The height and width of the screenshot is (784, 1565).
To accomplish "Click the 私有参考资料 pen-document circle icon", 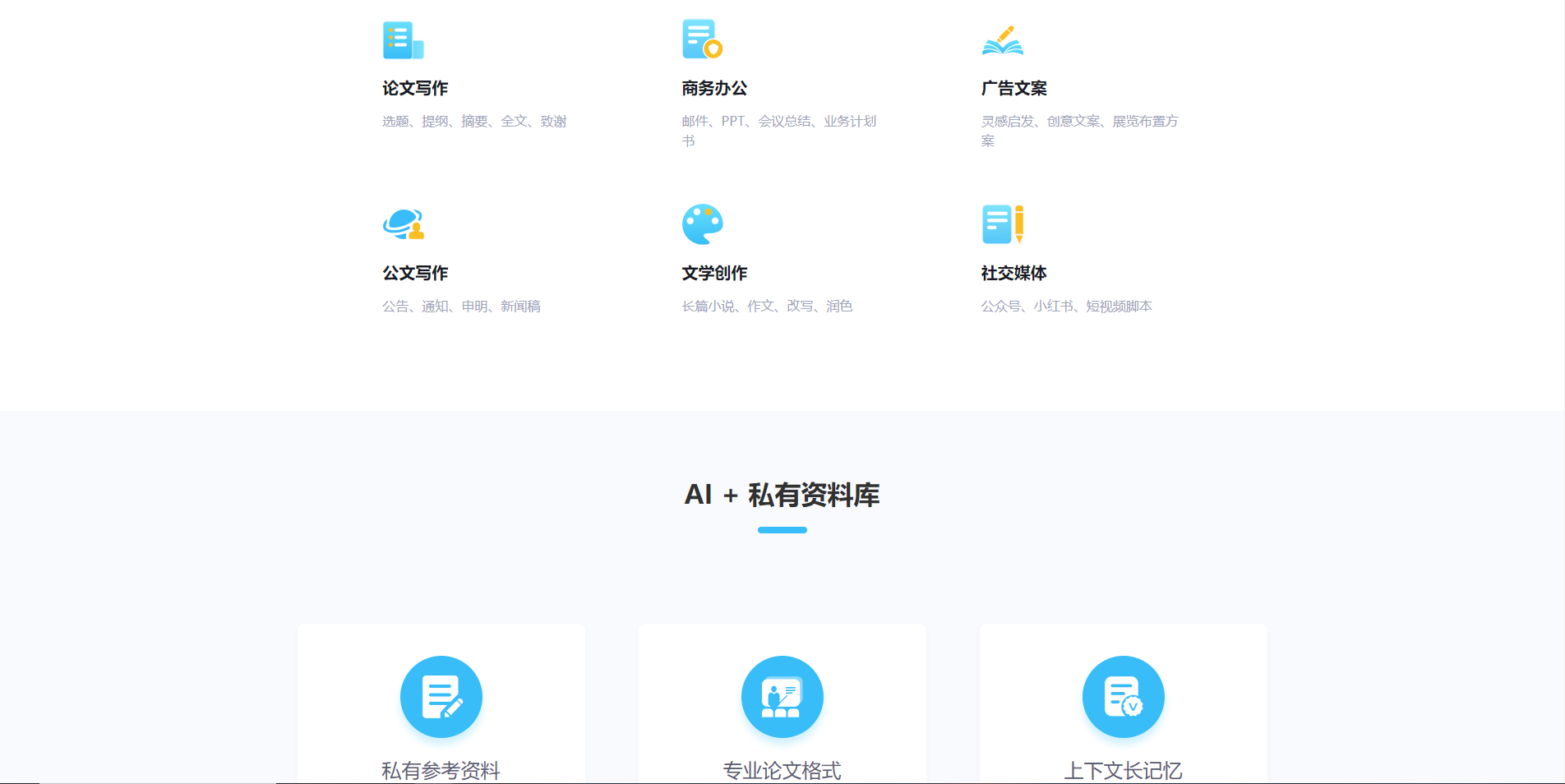I will (x=441, y=696).
